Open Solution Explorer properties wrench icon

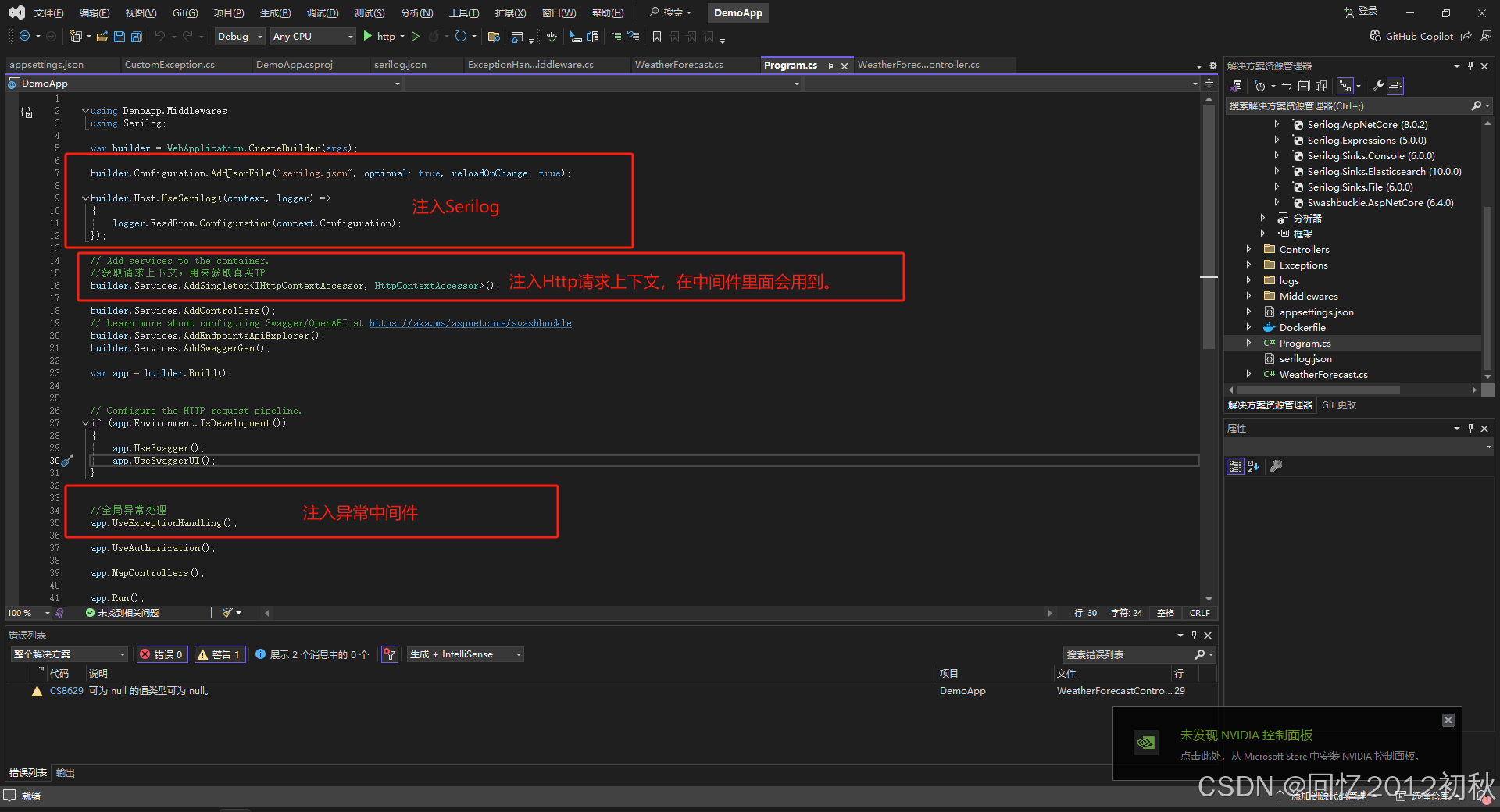tap(1378, 86)
